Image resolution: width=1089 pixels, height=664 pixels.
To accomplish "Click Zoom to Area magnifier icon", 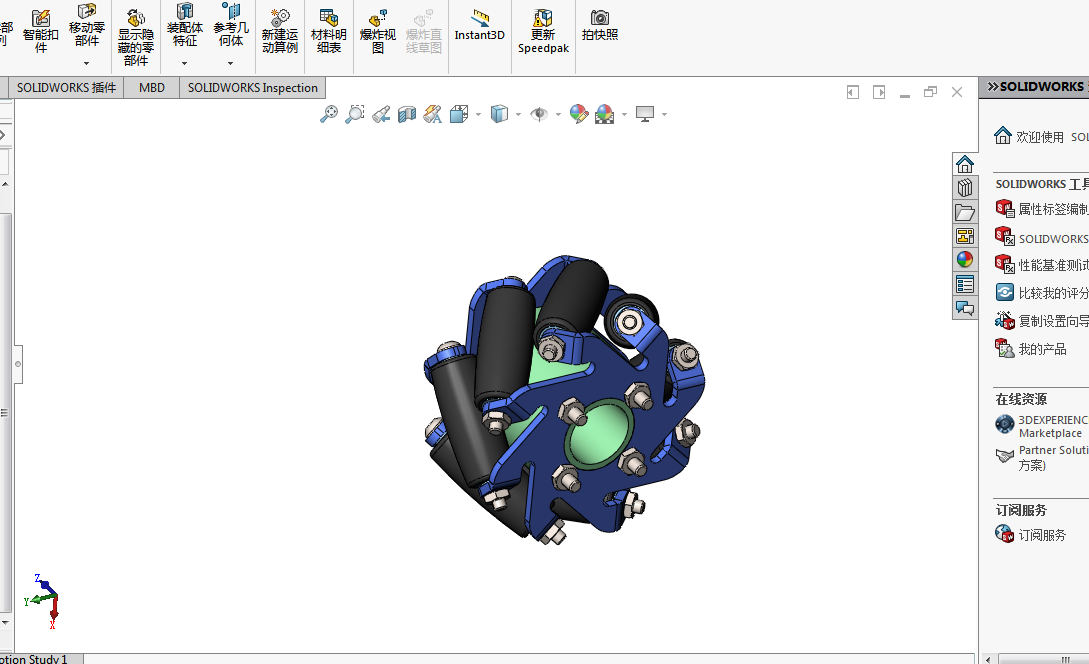I will coord(355,114).
